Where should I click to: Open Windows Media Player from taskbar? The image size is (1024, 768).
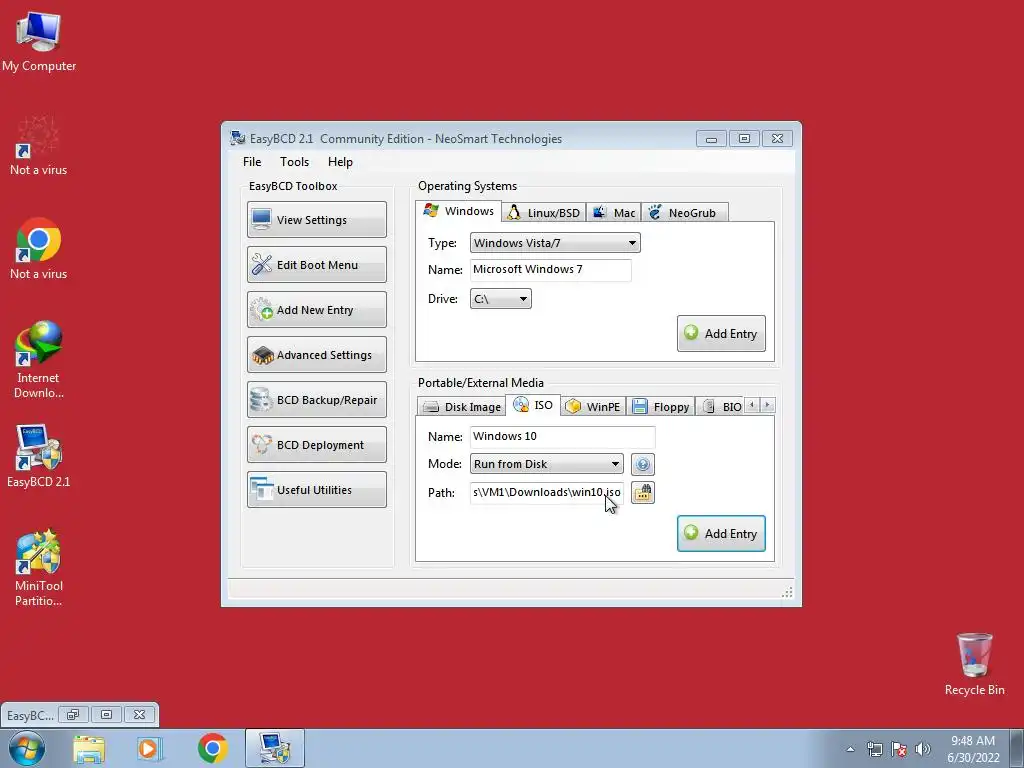pyautogui.click(x=149, y=749)
